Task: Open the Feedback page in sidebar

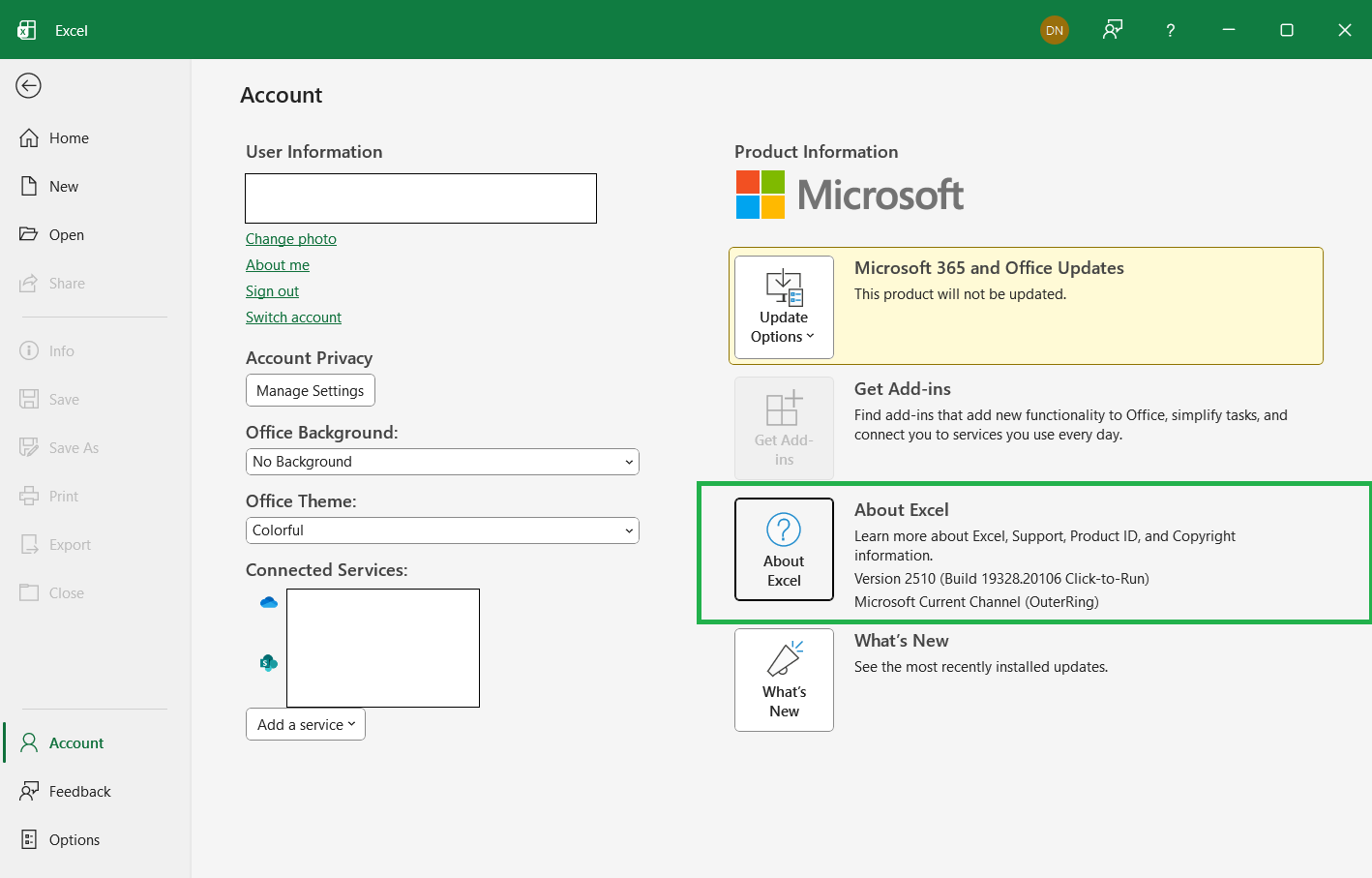Action: point(95,792)
